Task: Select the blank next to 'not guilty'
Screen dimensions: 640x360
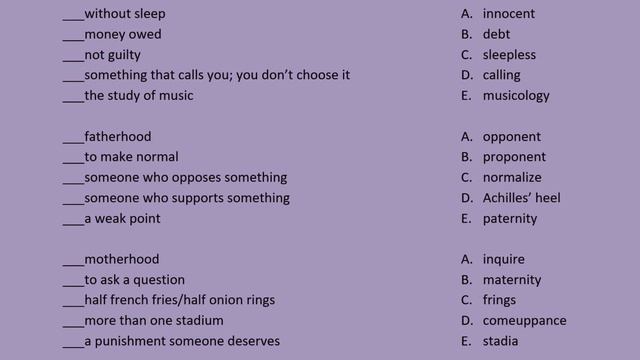Action: [73, 60]
